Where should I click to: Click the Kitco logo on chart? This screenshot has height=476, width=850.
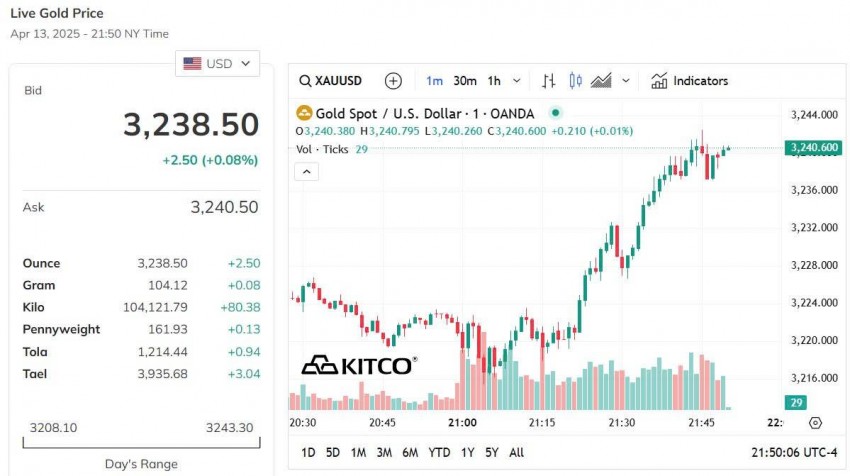tap(358, 365)
